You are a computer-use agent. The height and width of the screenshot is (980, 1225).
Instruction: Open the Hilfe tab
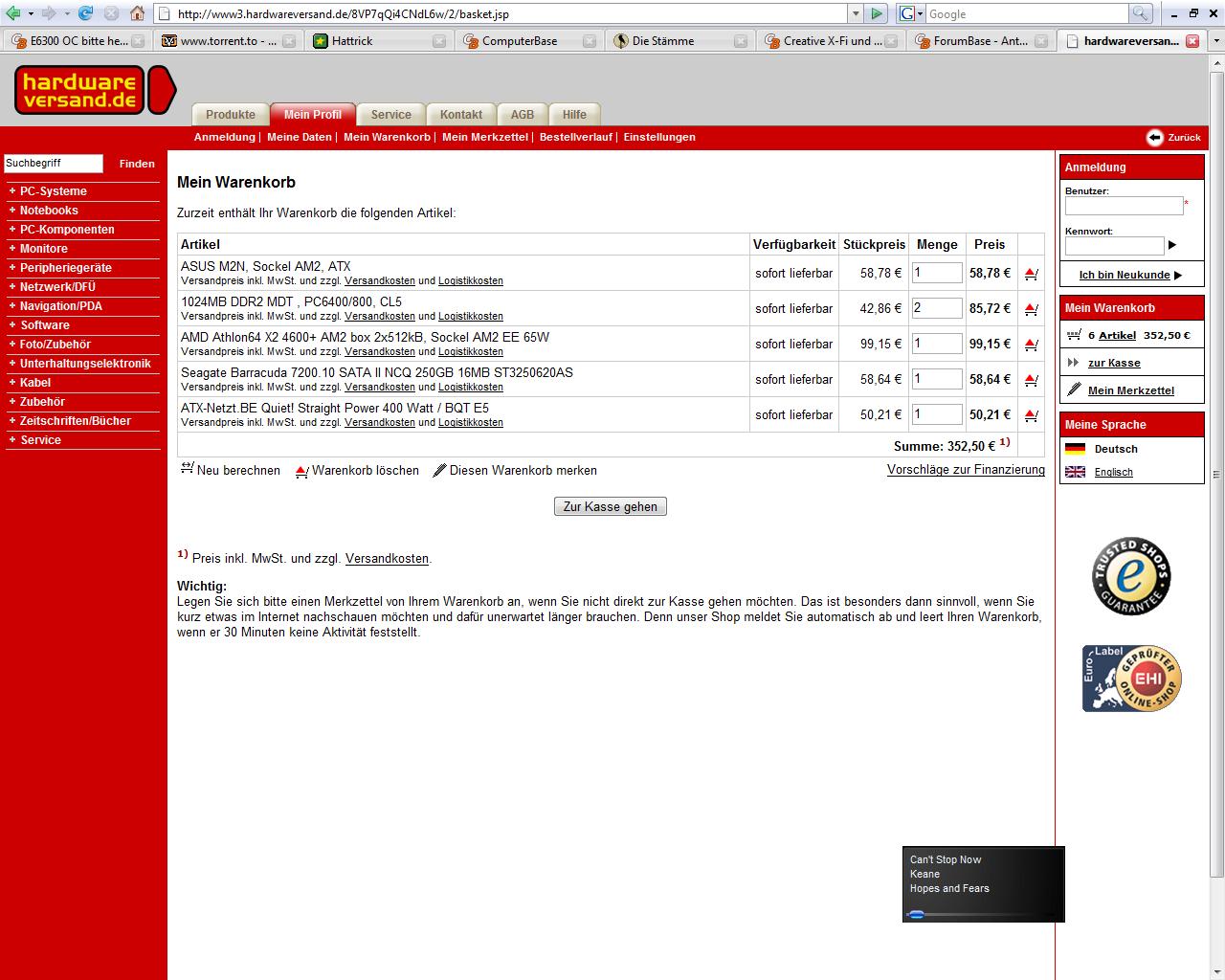pos(574,114)
